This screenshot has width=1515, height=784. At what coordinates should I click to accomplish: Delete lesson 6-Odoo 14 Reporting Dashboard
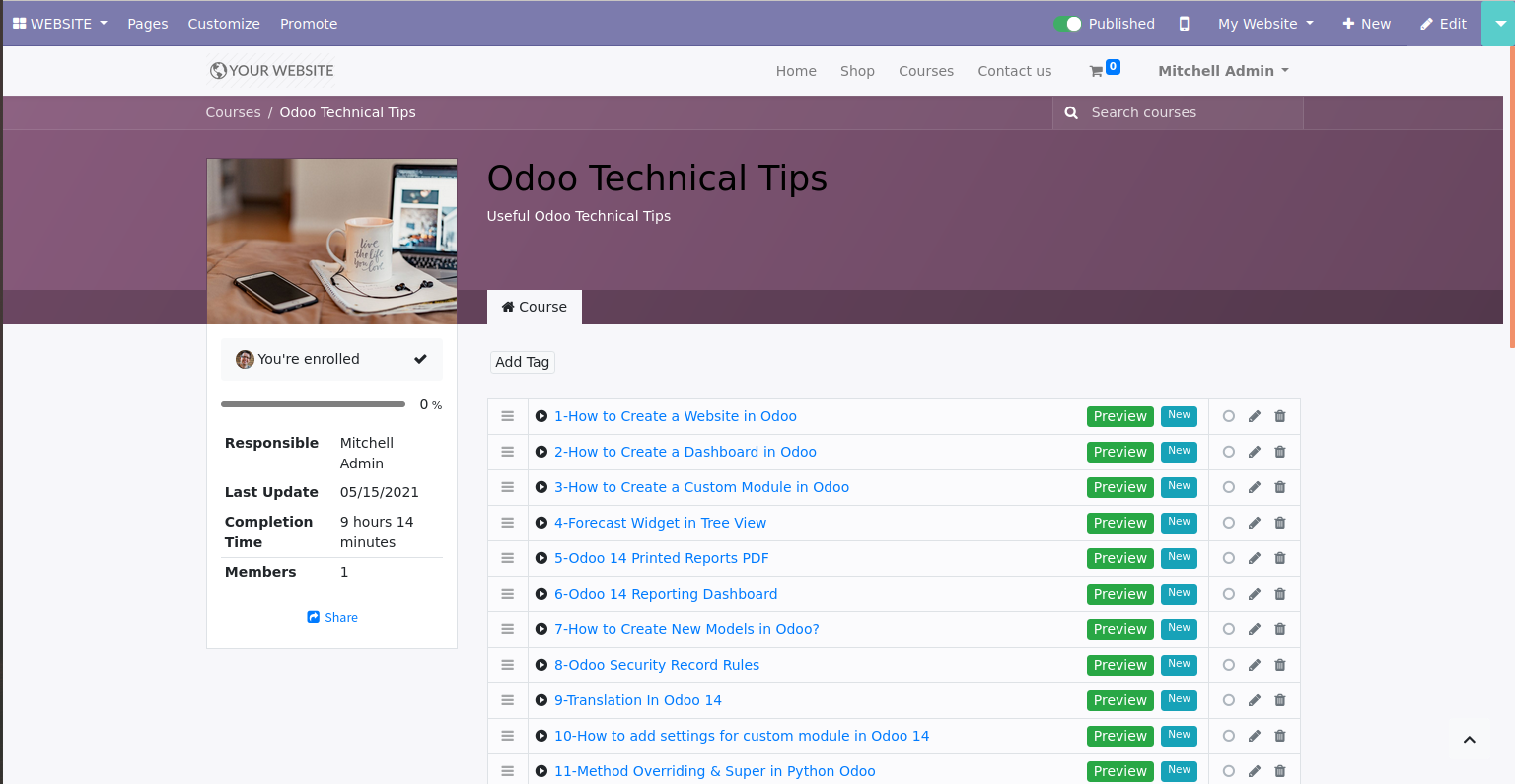tap(1280, 594)
